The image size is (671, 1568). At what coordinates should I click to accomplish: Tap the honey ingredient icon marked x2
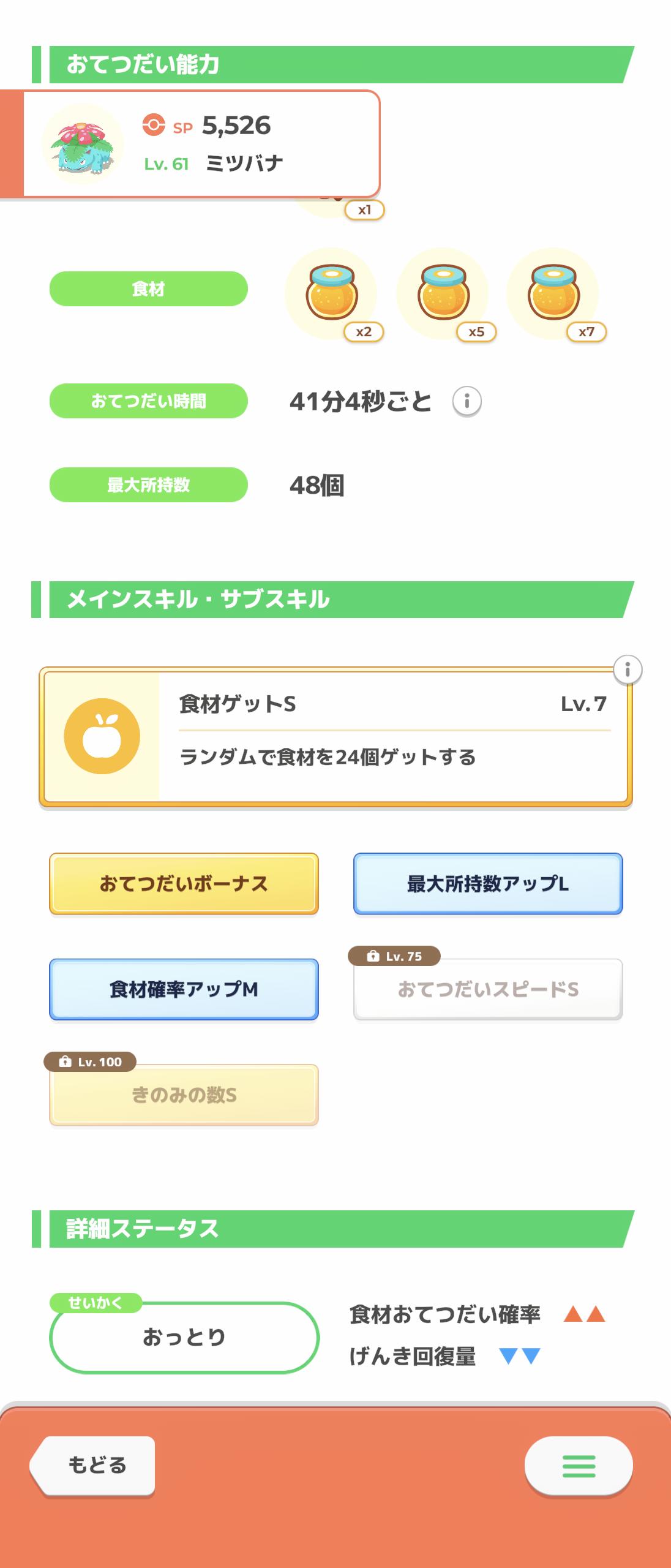(x=331, y=293)
